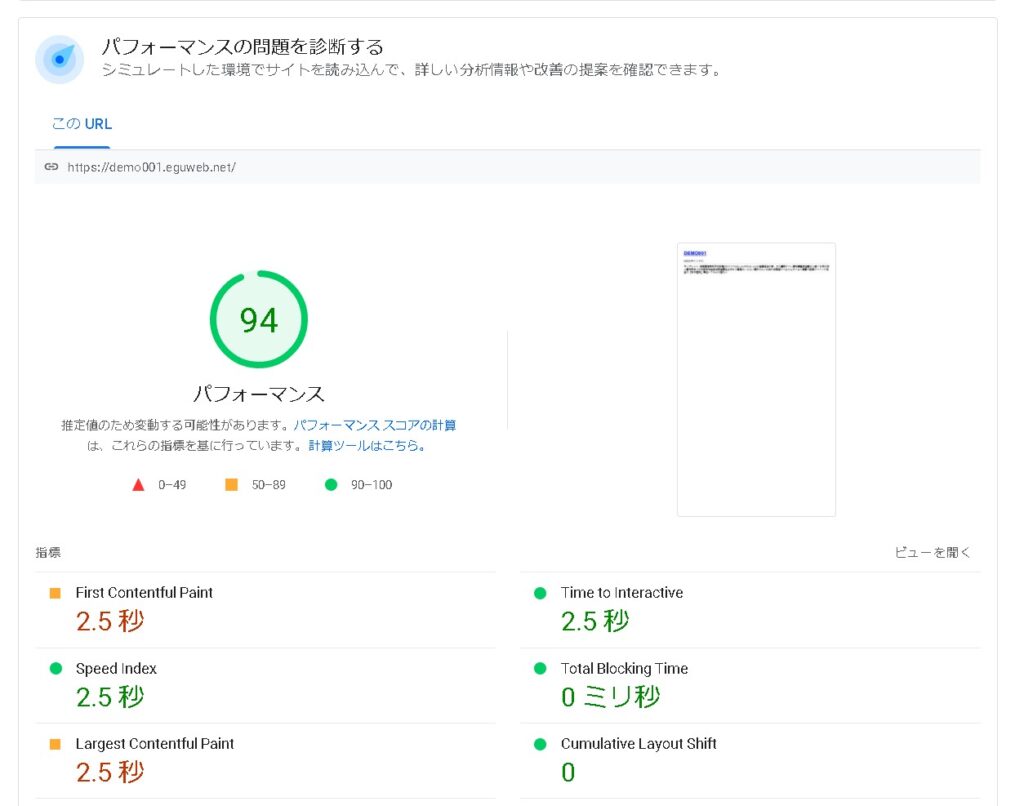Open the 計算ツールはこちら link
Image resolution: width=1024 pixels, height=806 pixels.
pos(367,446)
